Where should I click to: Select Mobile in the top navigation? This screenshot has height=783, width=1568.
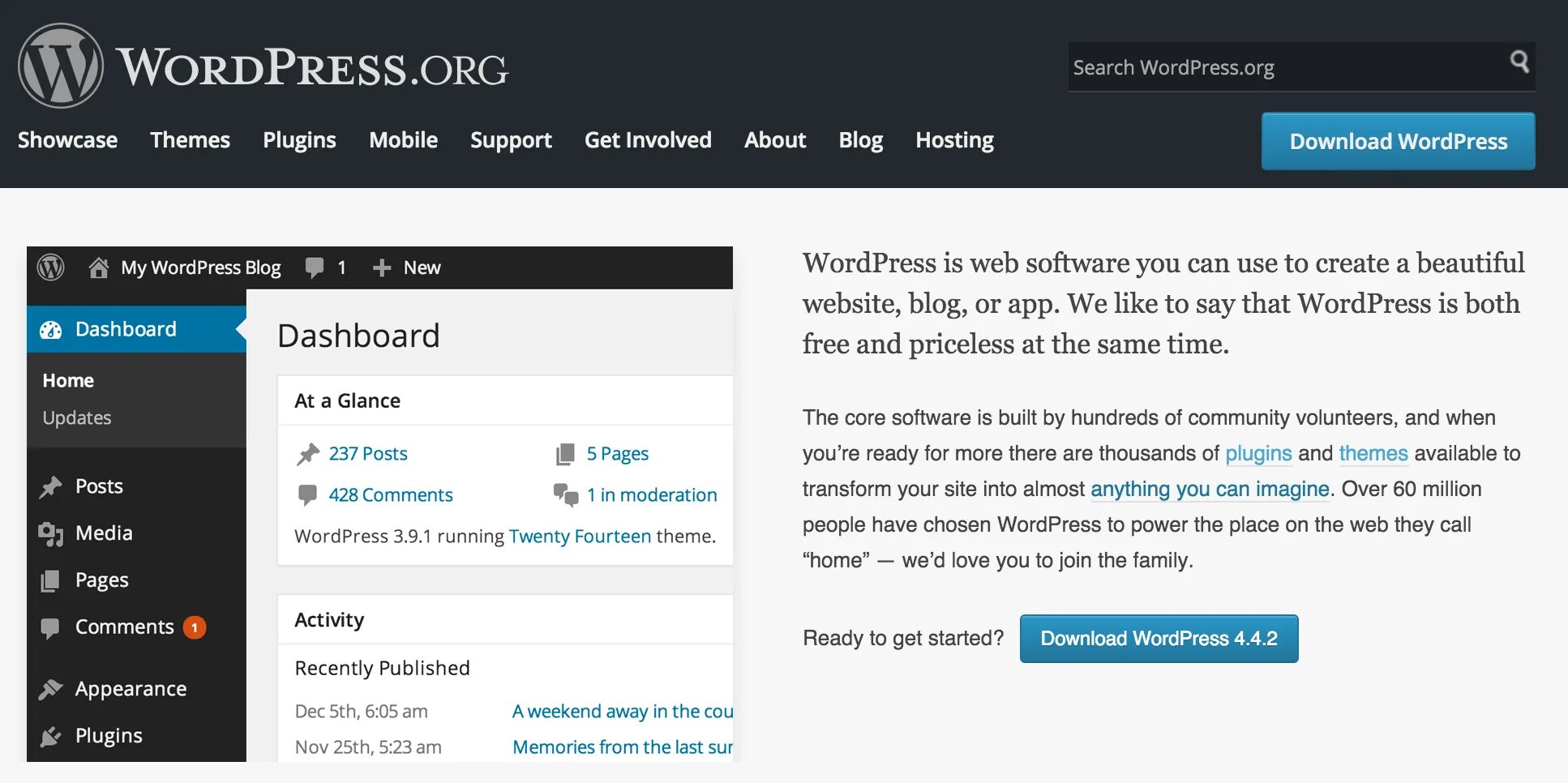tap(404, 140)
